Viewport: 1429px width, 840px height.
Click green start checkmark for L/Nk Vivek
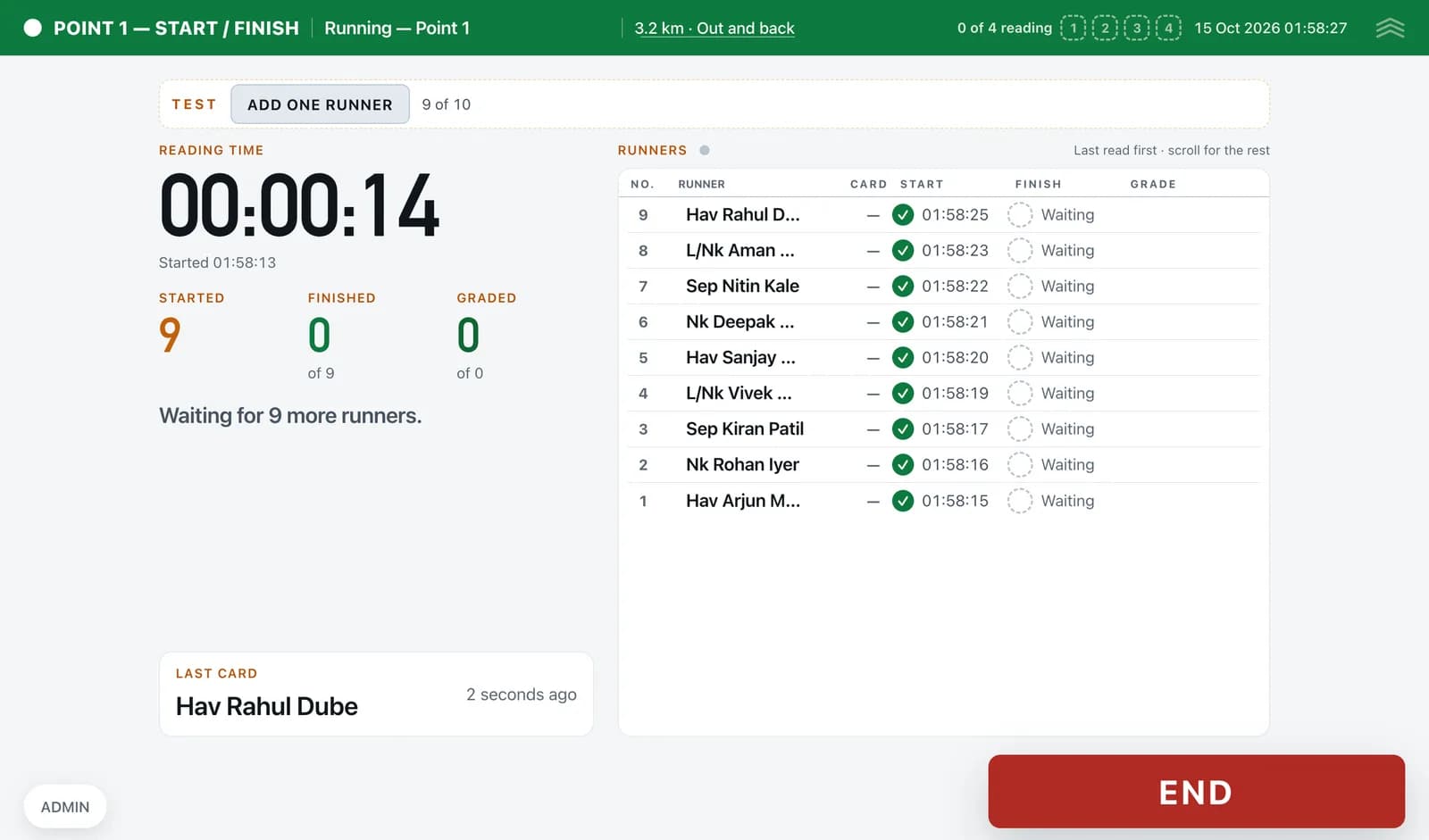click(x=903, y=393)
